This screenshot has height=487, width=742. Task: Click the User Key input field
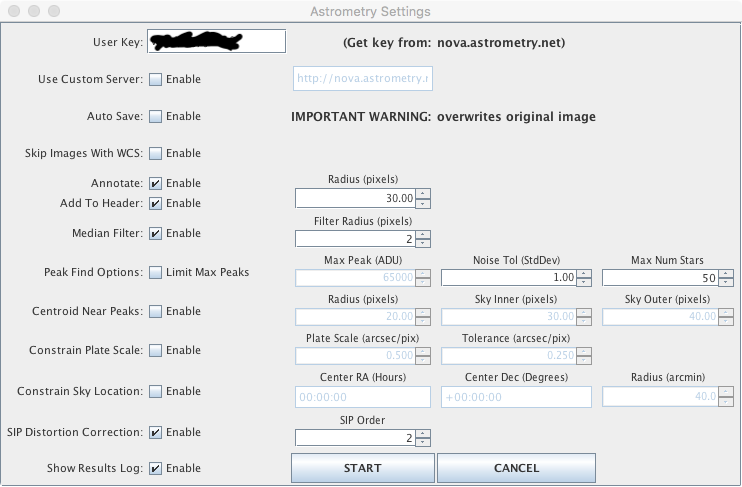point(216,41)
